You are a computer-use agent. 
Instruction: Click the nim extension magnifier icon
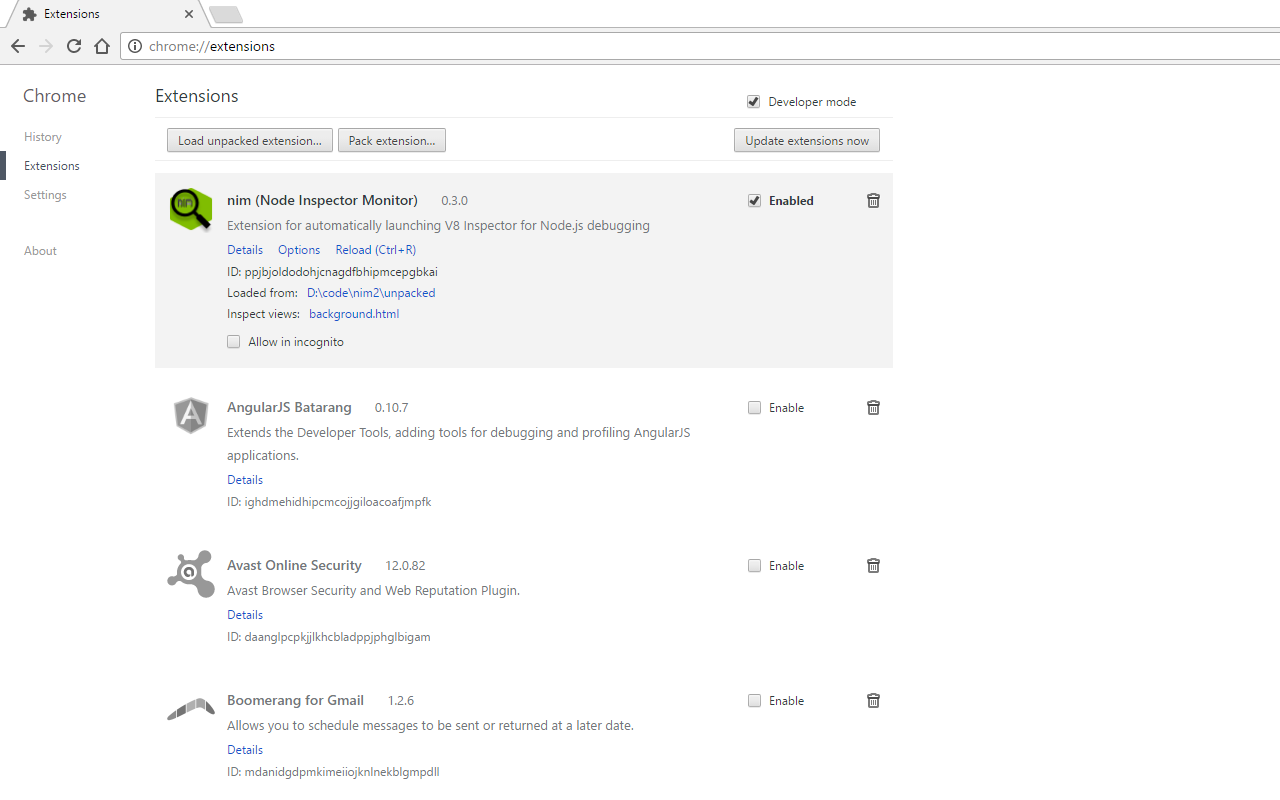pos(190,209)
